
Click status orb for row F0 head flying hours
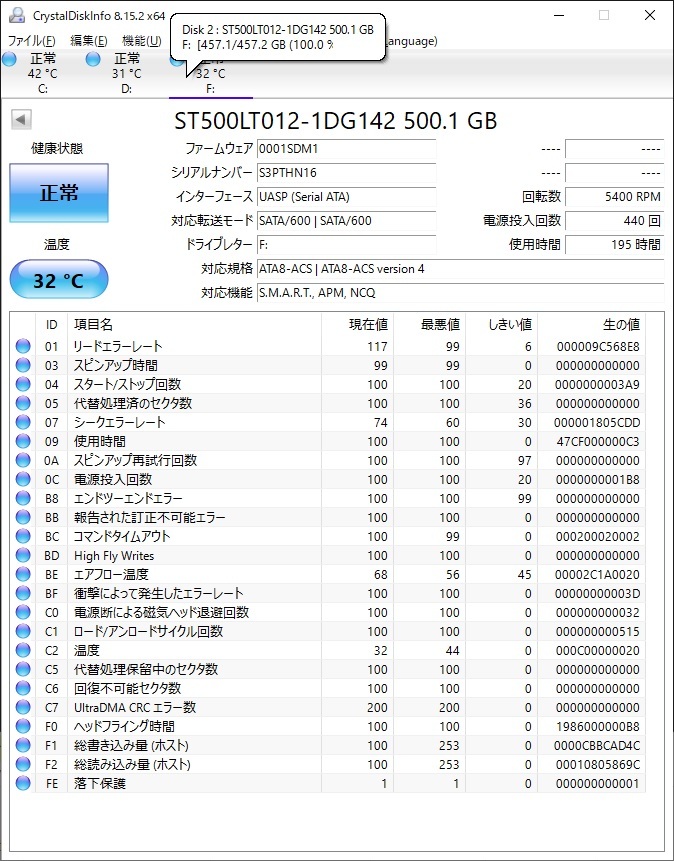click(23, 726)
